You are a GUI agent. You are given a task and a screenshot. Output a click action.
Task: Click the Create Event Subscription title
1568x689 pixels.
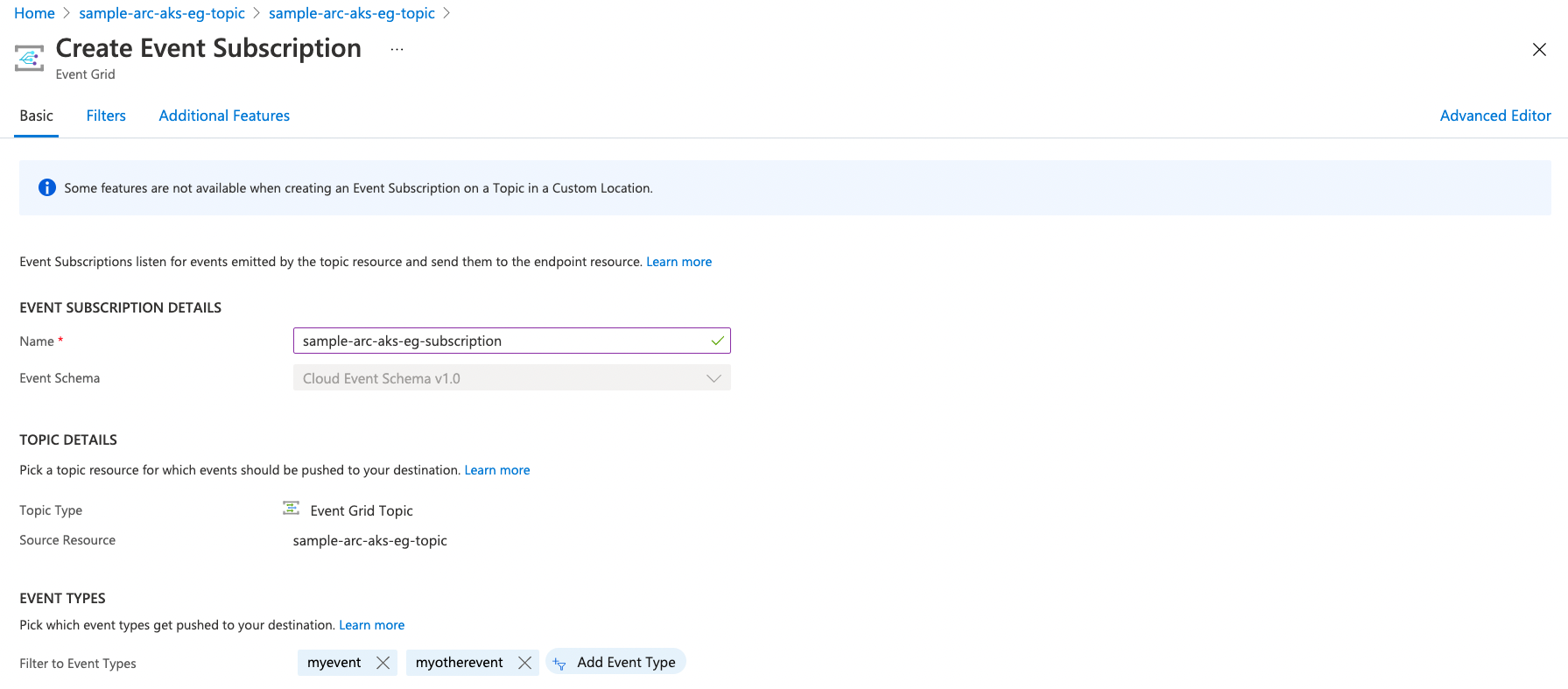tap(208, 48)
